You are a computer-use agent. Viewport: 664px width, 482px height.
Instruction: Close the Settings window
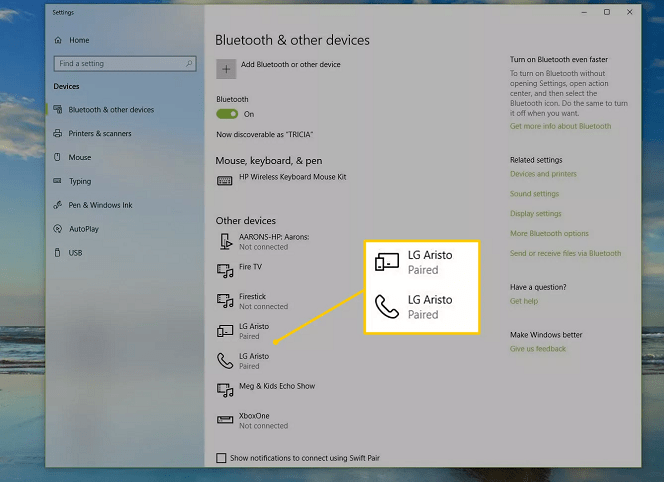coord(630,12)
